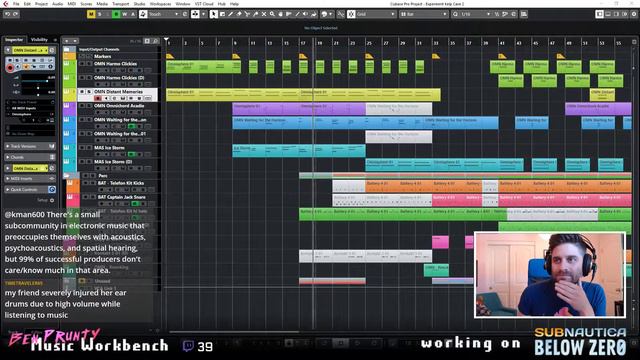Image resolution: width=640 pixels, height=360 pixels.
Task: Open the Project menu
Action: [41, 4]
